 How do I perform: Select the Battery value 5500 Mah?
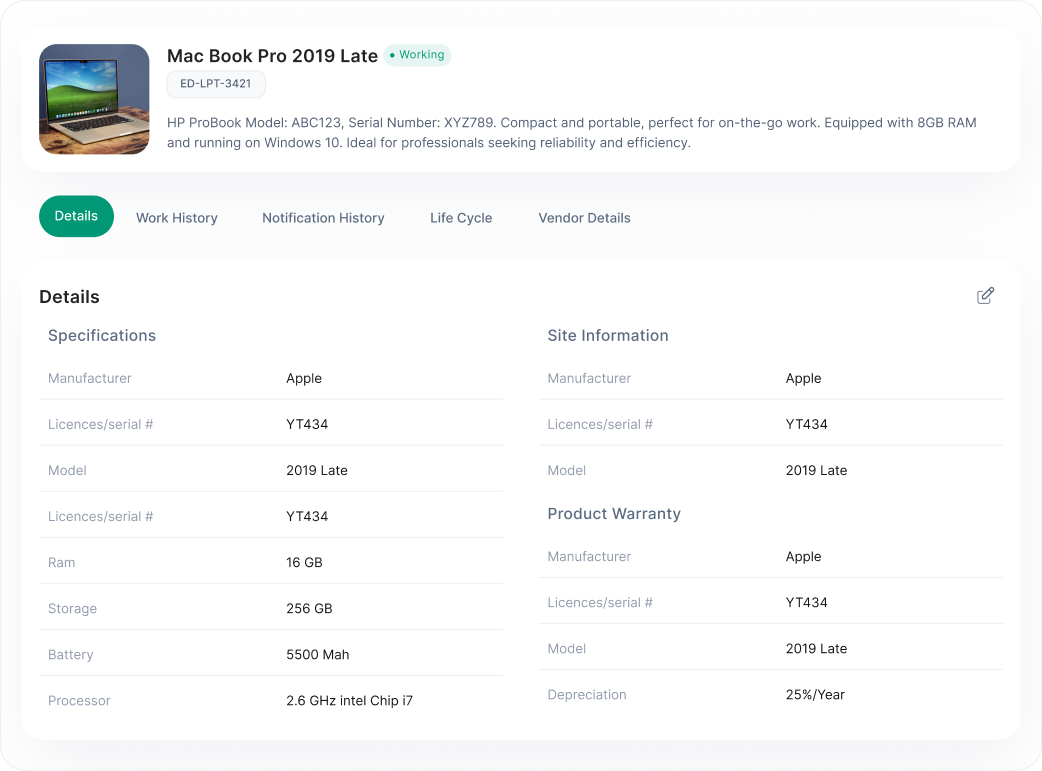[x=317, y=655]
